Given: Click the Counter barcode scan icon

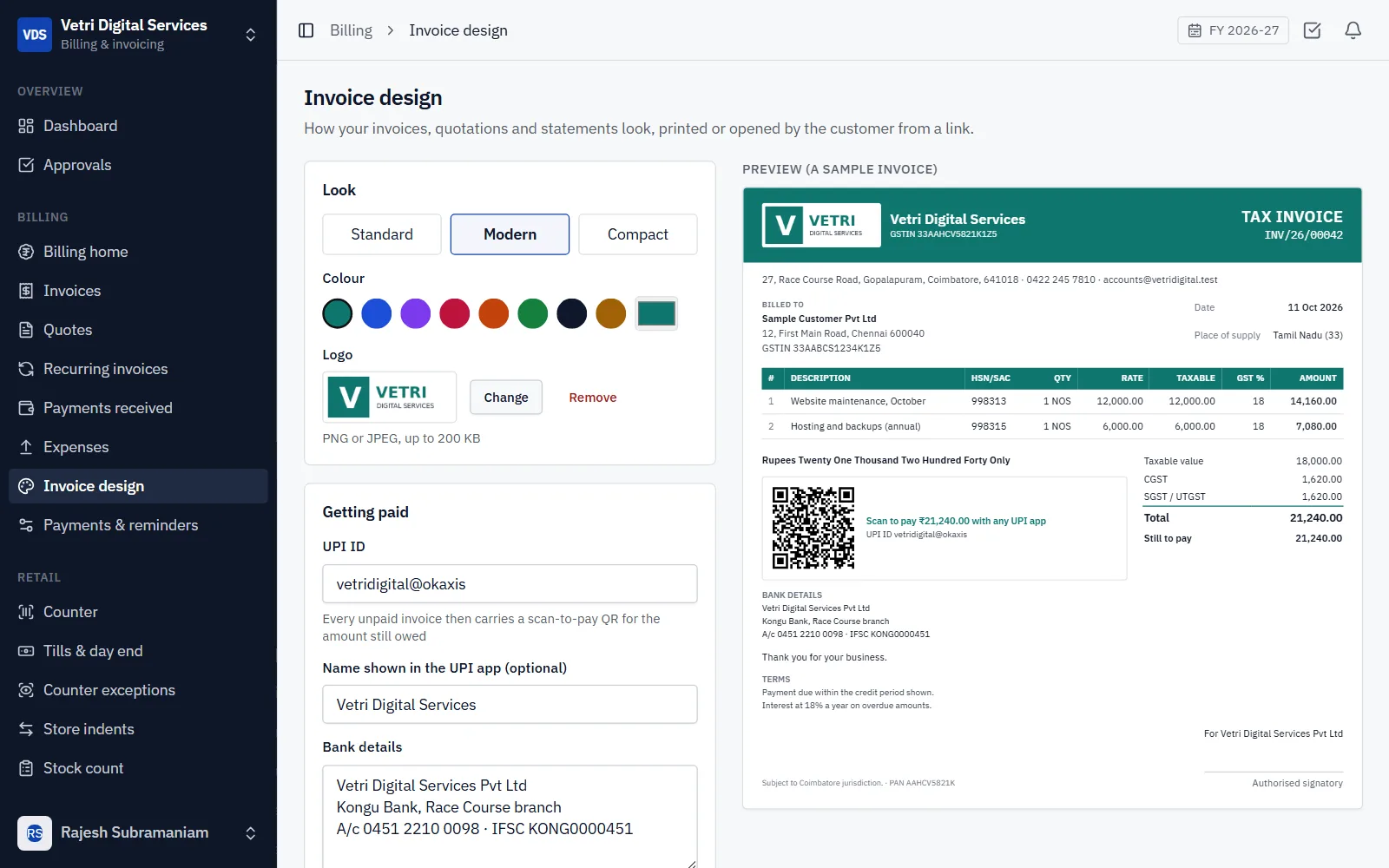Looking at the screenshot, I should pos(26,612).
